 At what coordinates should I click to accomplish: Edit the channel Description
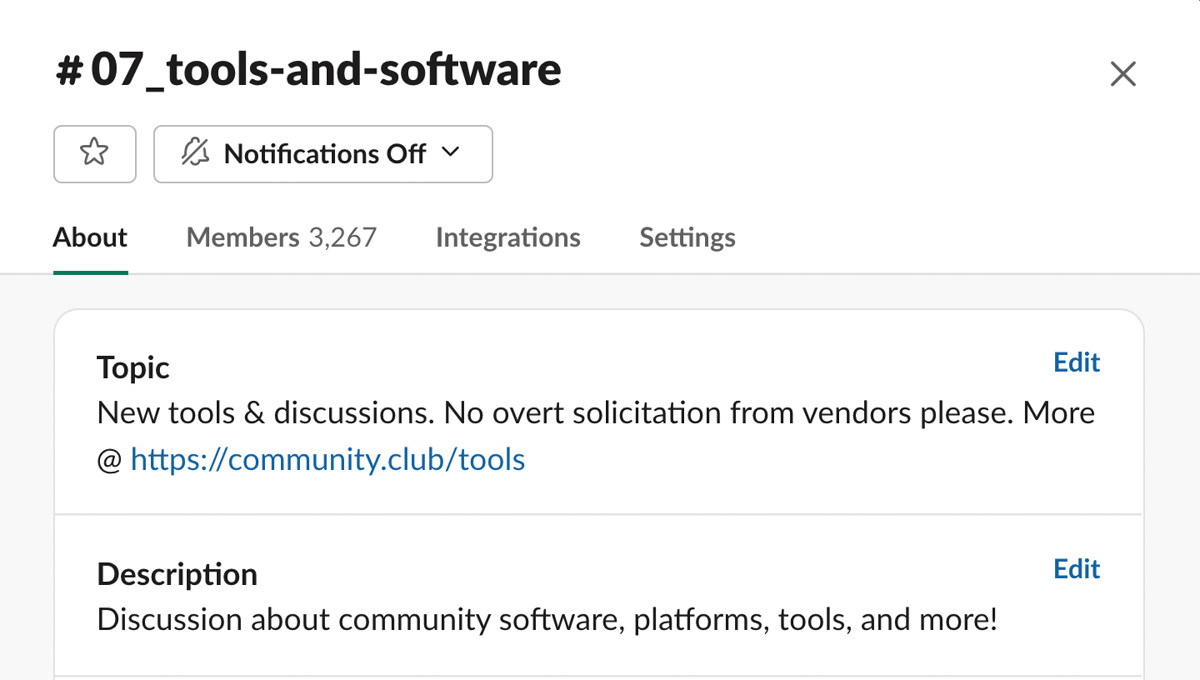pyautogui.click(x=1076, y=569)
